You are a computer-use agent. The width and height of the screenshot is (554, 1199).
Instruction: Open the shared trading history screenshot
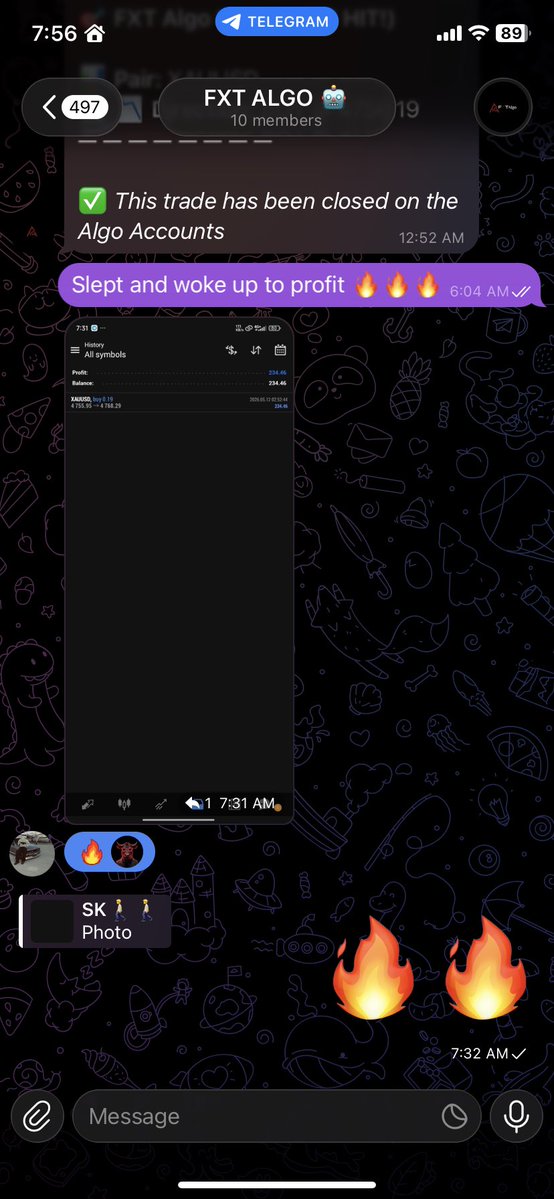(x=179, y=570)
